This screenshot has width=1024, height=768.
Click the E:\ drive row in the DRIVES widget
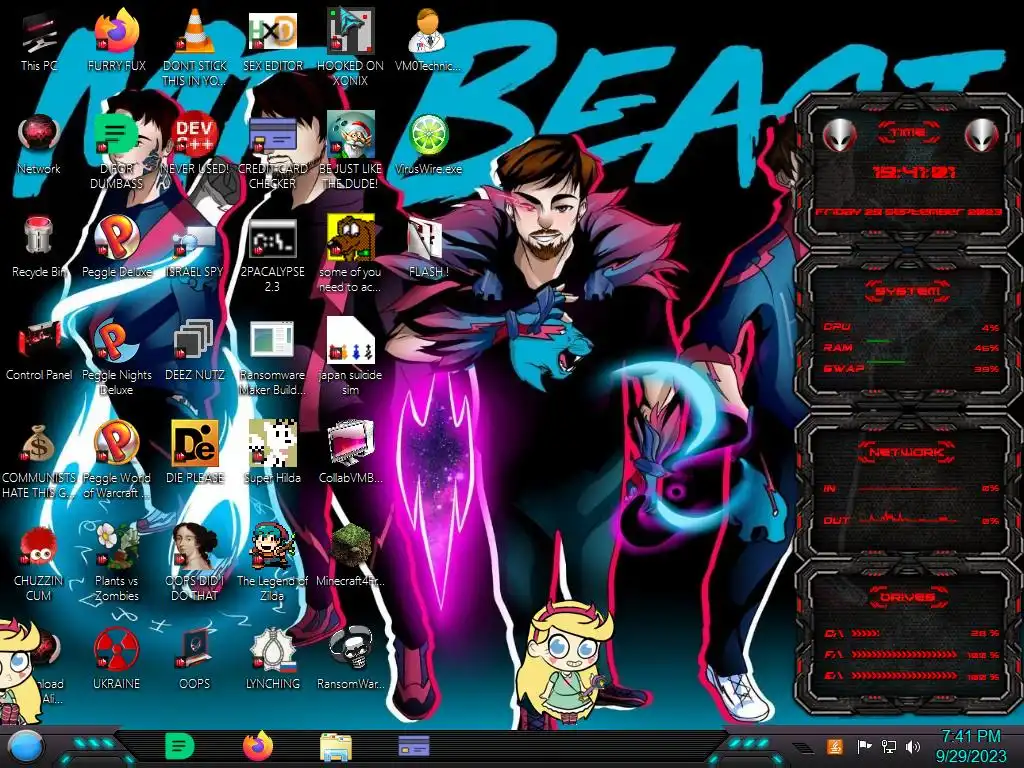coord(912,676)
